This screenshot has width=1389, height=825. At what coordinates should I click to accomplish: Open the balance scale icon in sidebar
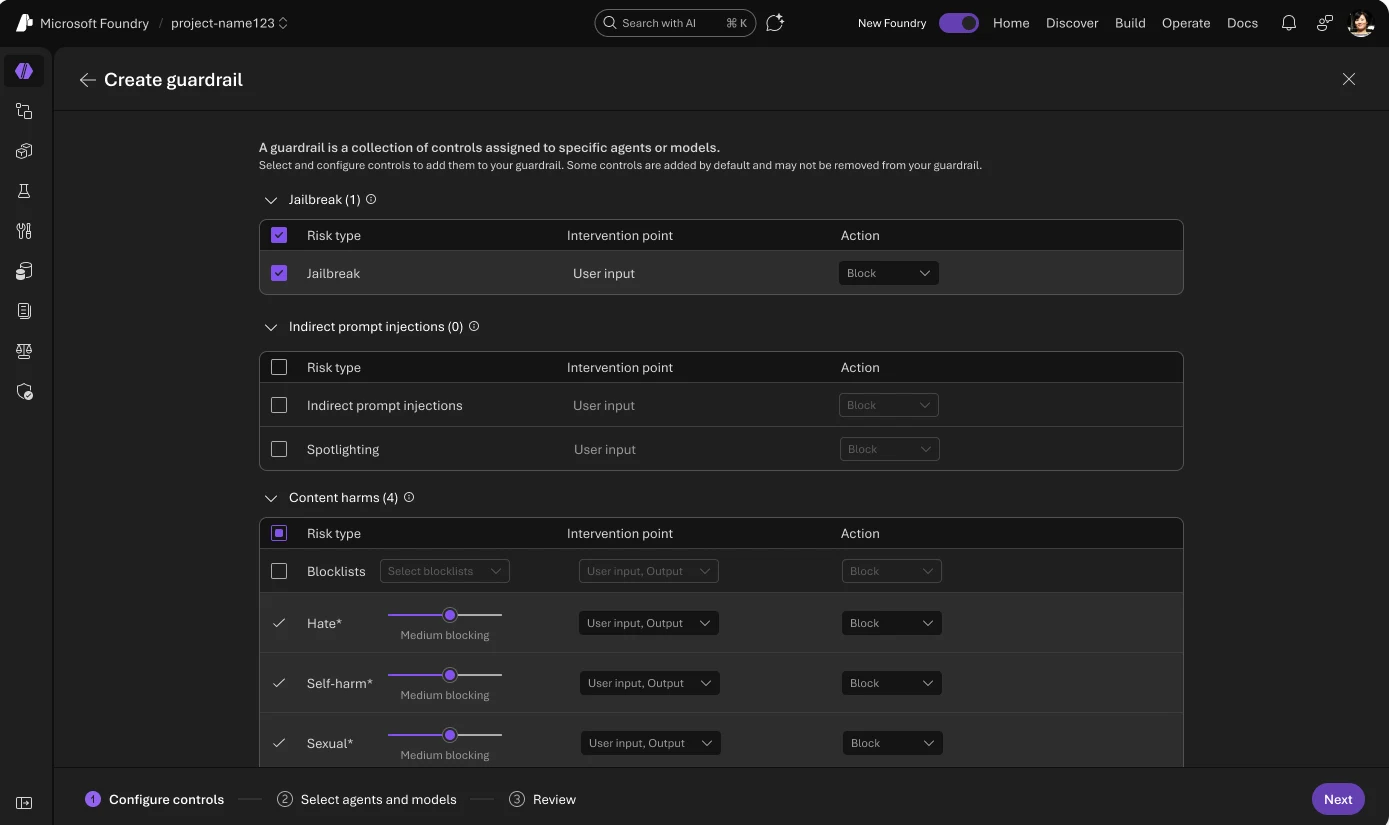coord(24,351)
